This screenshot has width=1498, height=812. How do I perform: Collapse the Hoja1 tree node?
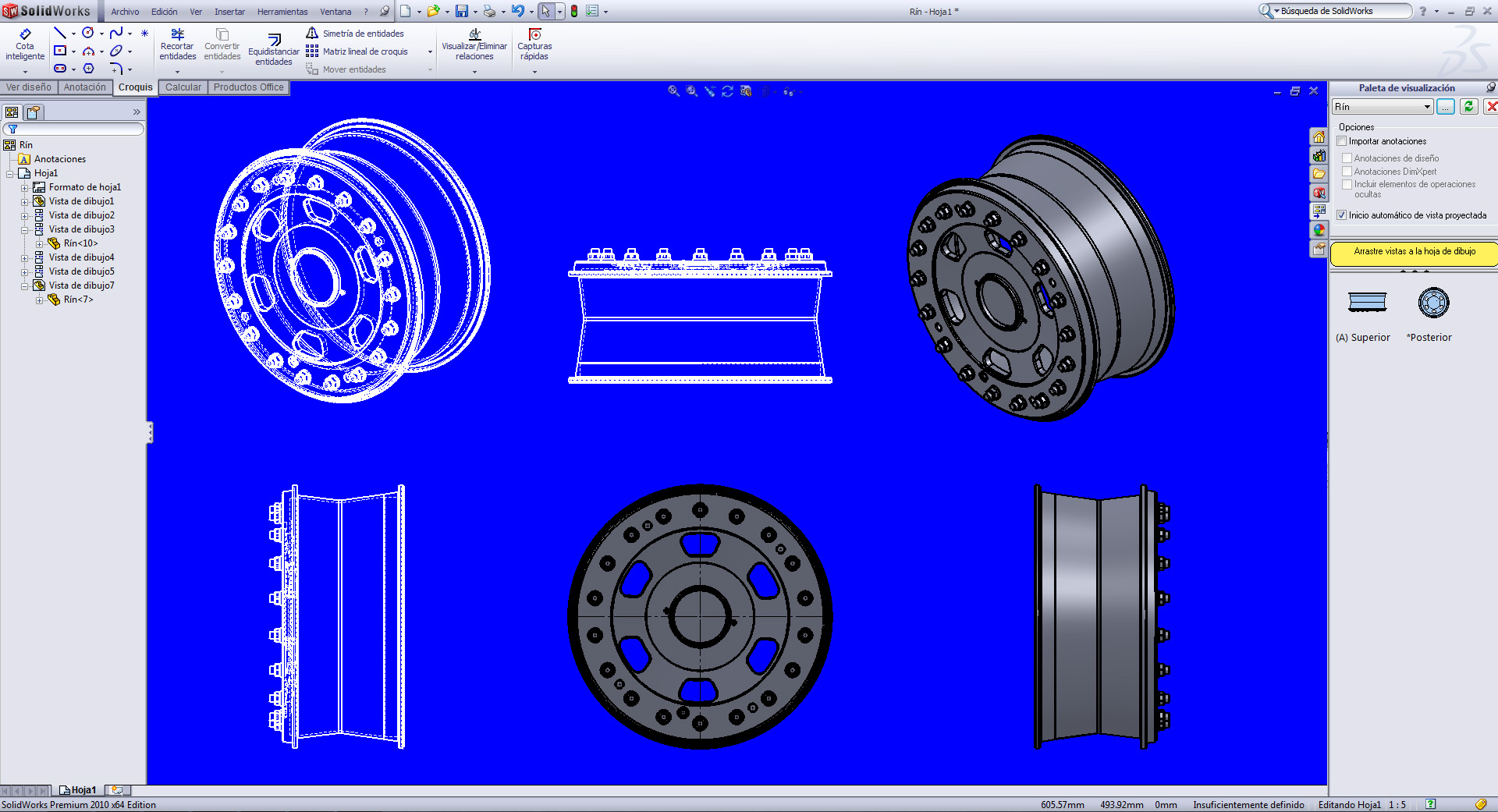(x=9, y=174)
